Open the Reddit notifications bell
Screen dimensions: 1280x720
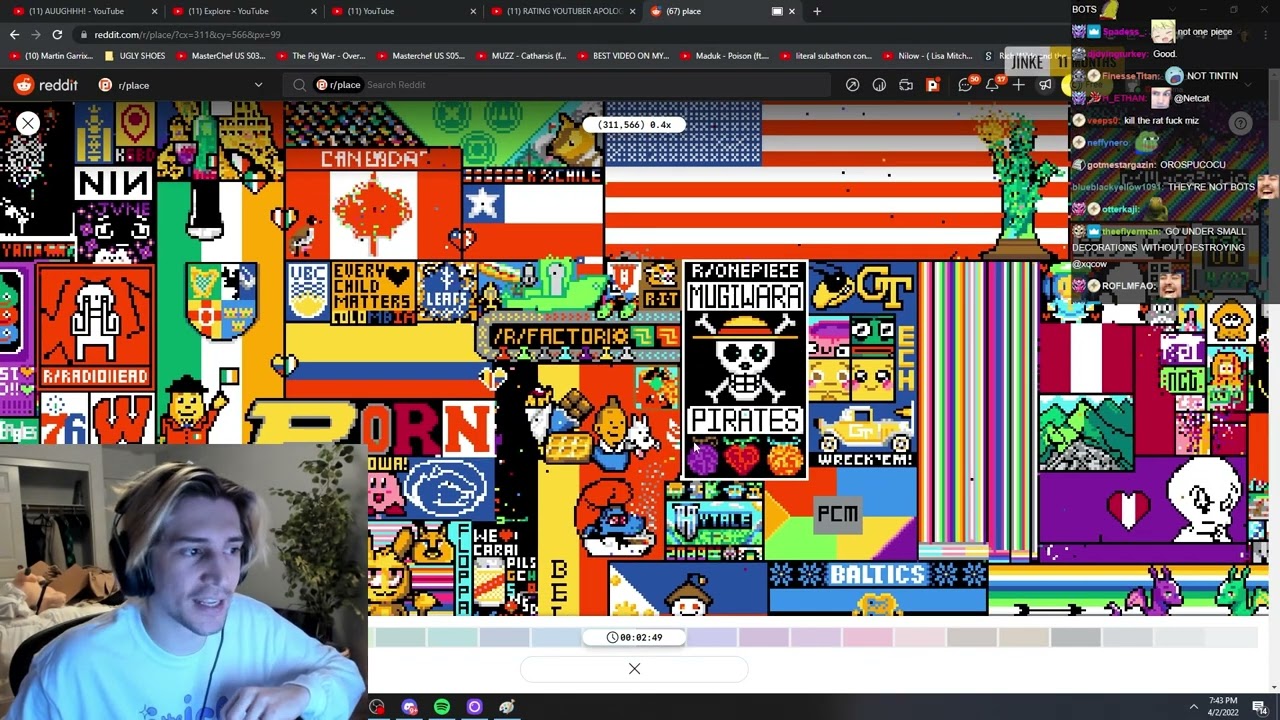(993, 85)
